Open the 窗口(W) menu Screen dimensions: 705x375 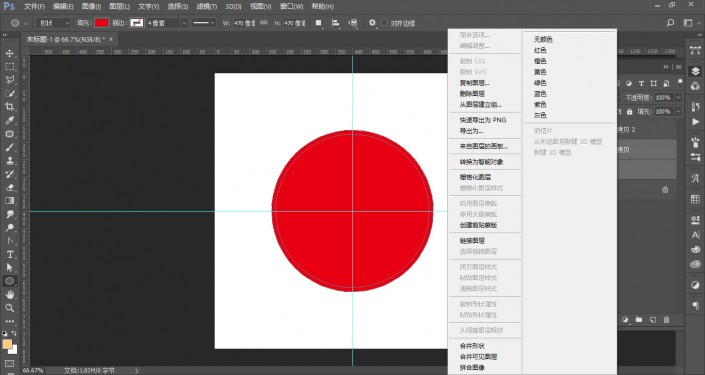291,7
